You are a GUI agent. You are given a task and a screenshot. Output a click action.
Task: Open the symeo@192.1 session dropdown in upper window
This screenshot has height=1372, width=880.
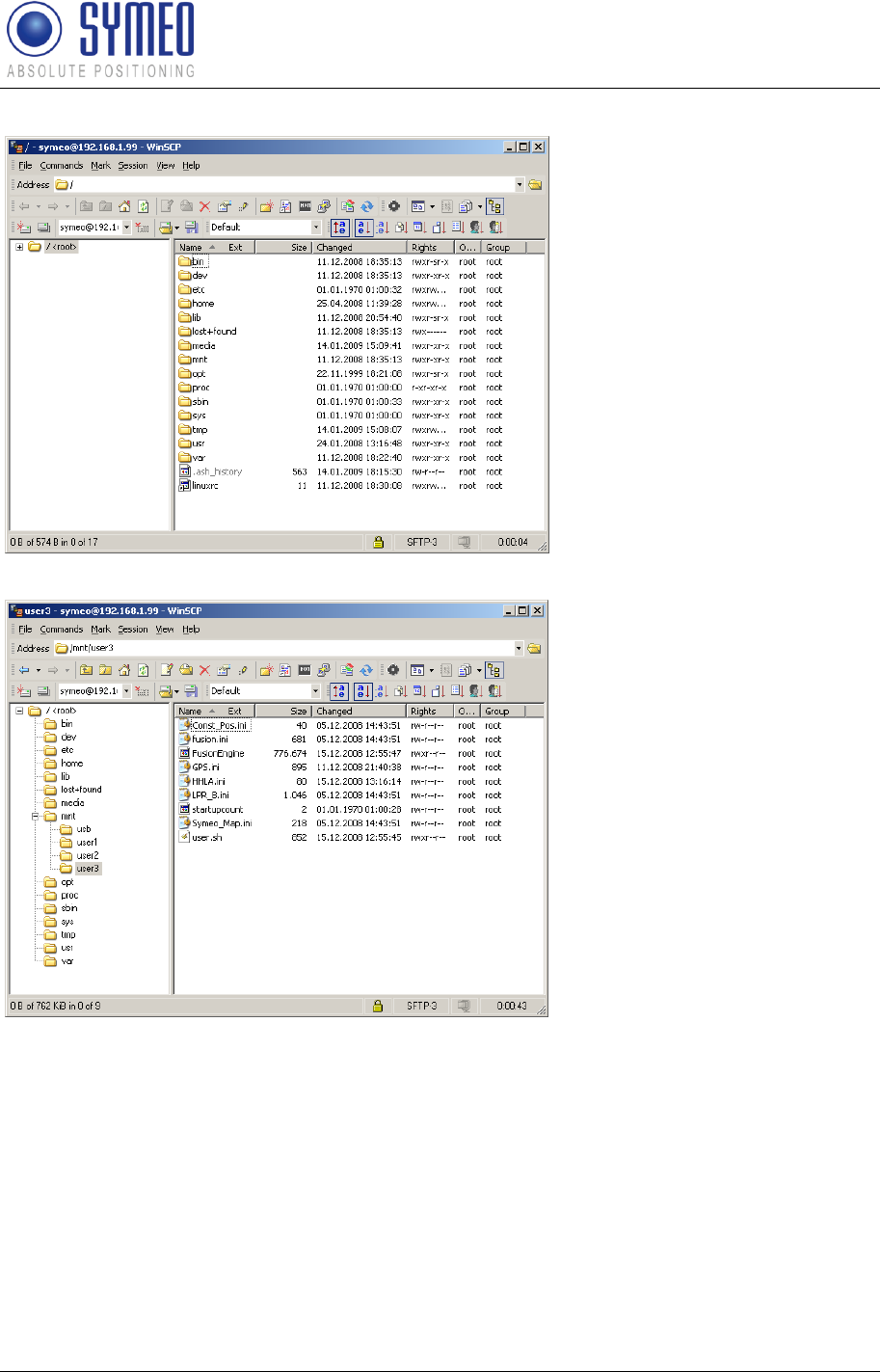[x=127, y=228]
